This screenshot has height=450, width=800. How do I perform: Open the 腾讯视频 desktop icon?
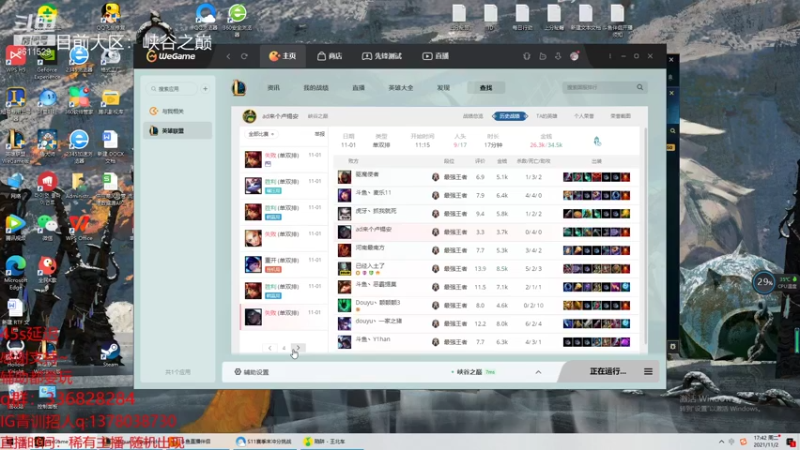[16, 228]
